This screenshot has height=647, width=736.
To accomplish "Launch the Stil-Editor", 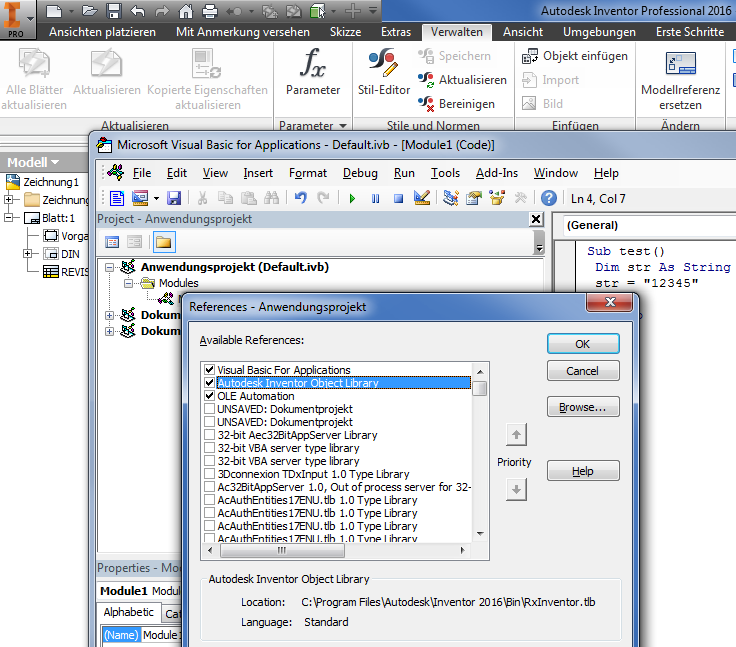I will click(x=383, y=72).
